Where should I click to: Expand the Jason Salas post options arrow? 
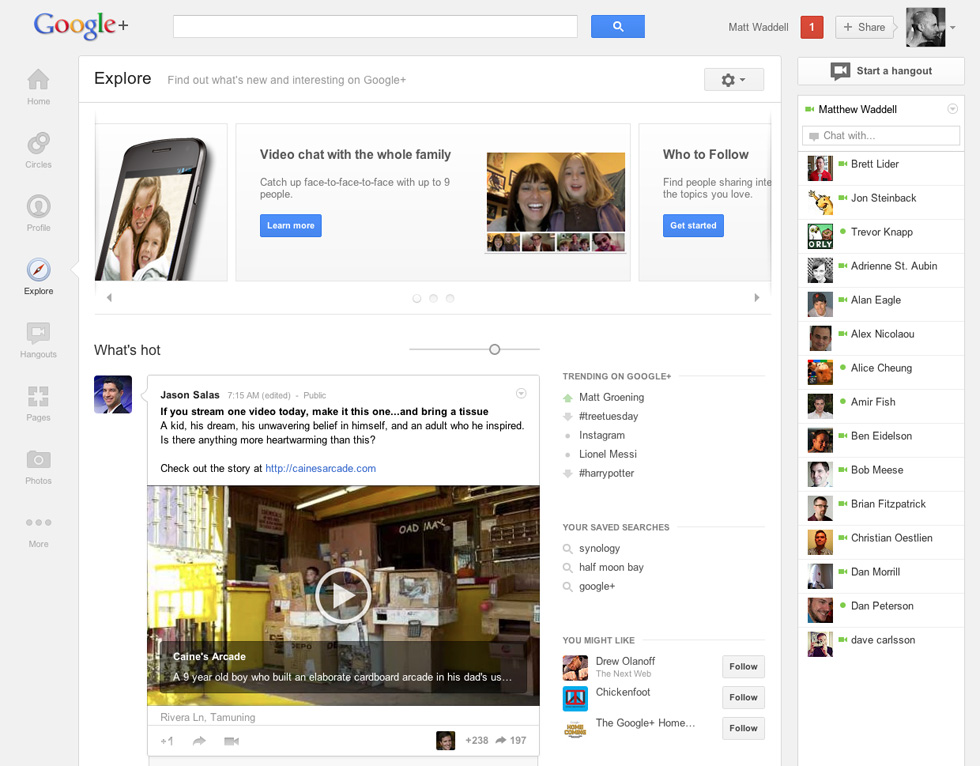[x=521, y=394]
